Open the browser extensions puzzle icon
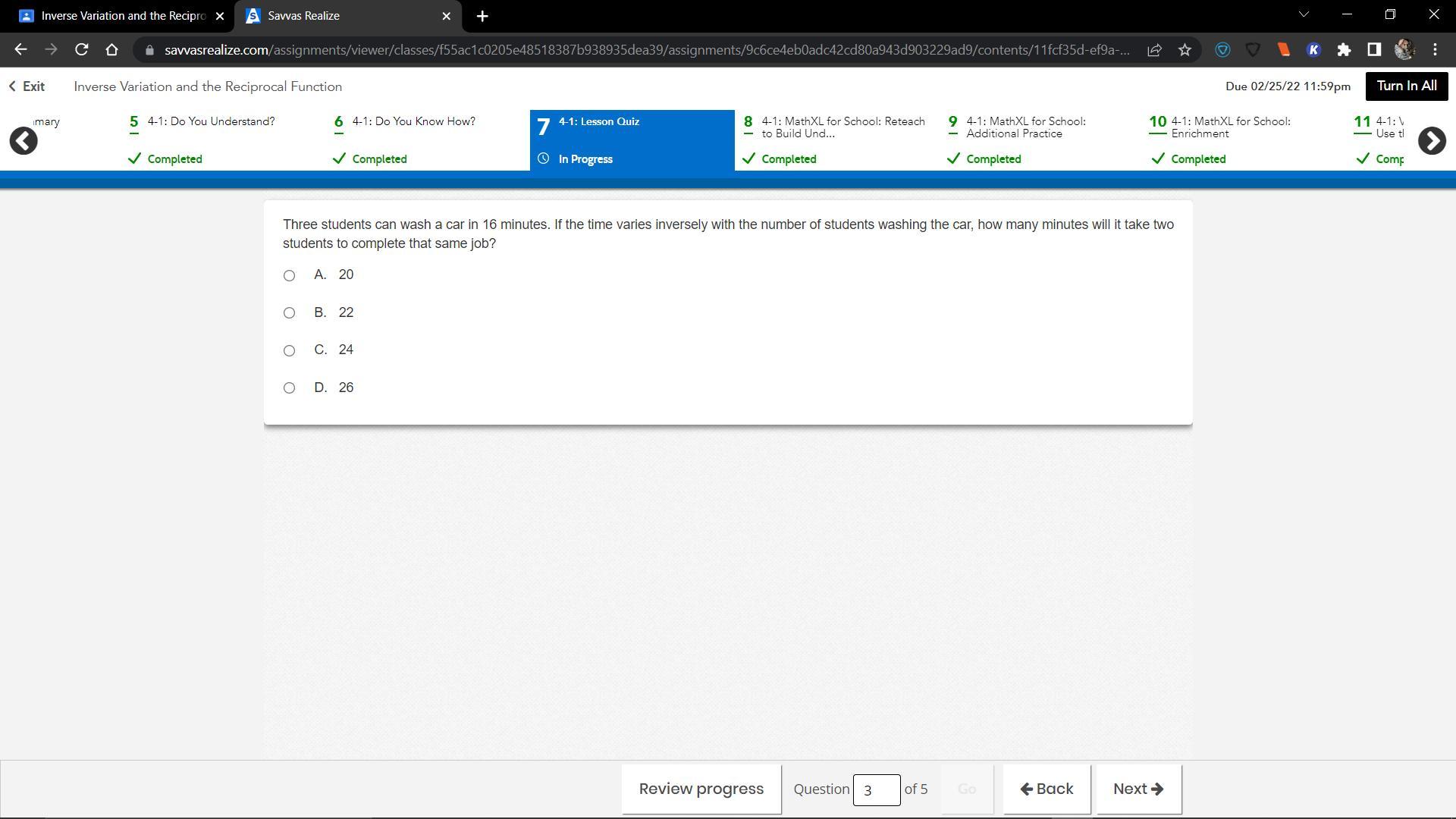The width and height of the screenshot is (1456, 819). [1344, 50]
